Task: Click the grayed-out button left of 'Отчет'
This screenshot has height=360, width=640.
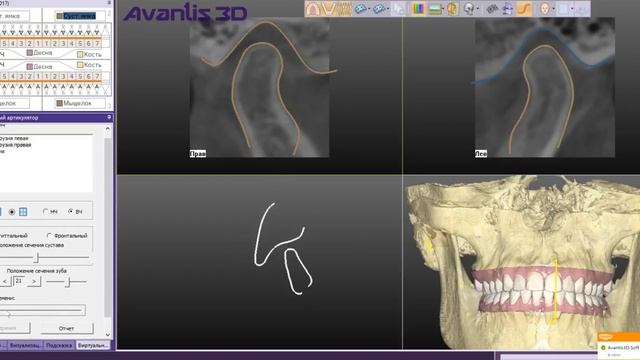Action: [15, 328]
